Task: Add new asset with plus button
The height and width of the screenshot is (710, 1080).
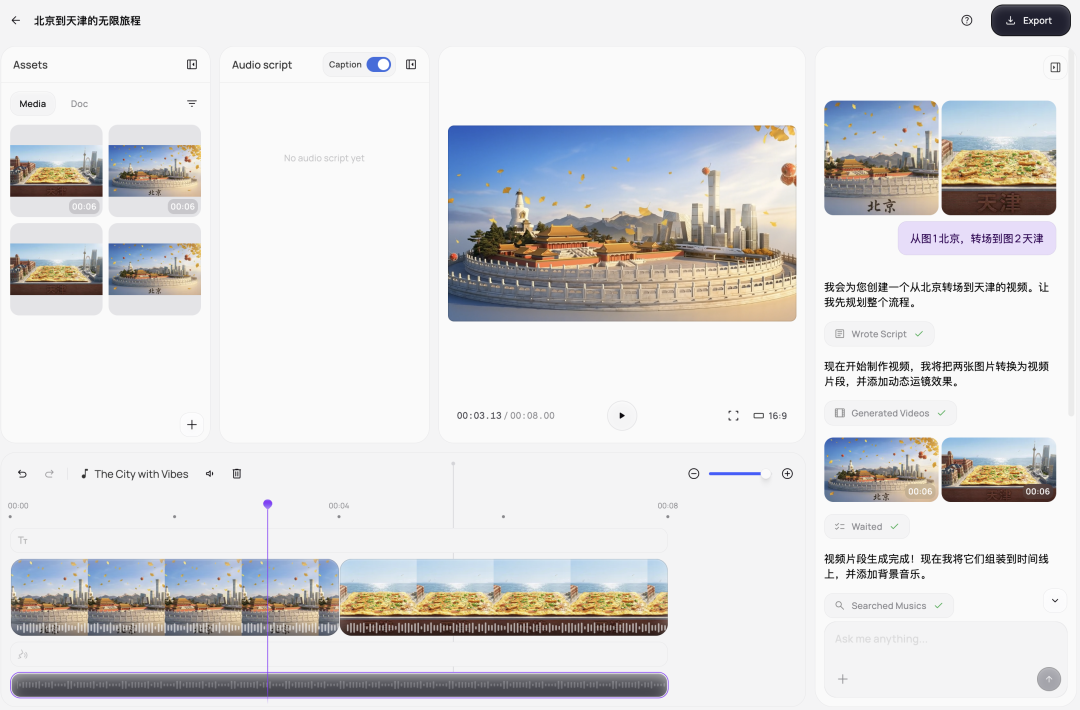Action: (x=192, y=425)
